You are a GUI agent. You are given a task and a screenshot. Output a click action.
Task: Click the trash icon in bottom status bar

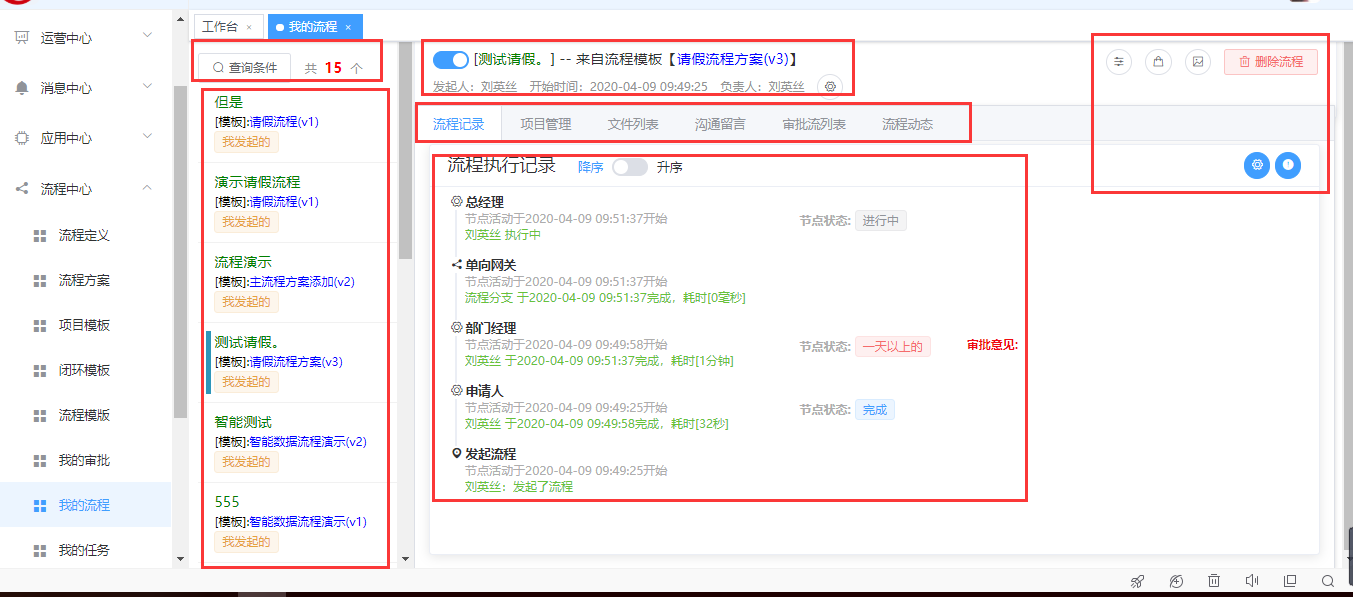(1213, 581)
